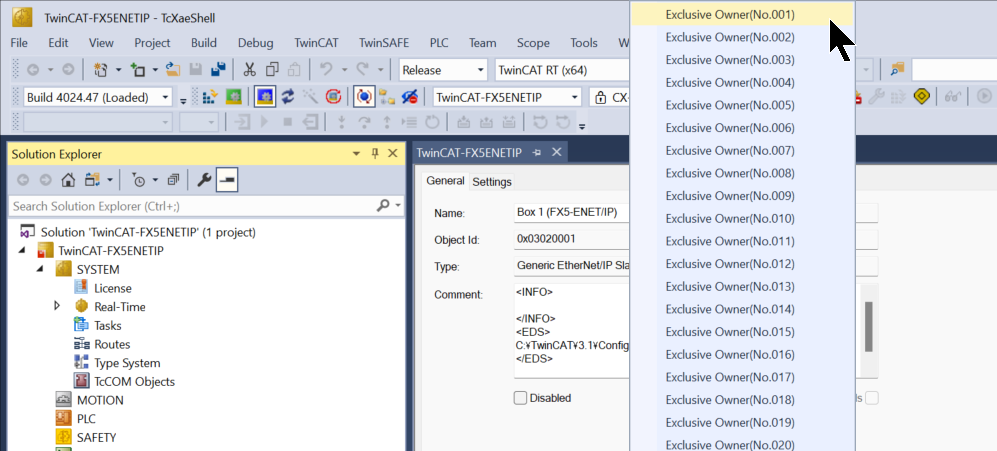Click the Restart TwinCAT in Config Mode icon
997x451 pixels.
pyautogui.click(x=265, y=97)
